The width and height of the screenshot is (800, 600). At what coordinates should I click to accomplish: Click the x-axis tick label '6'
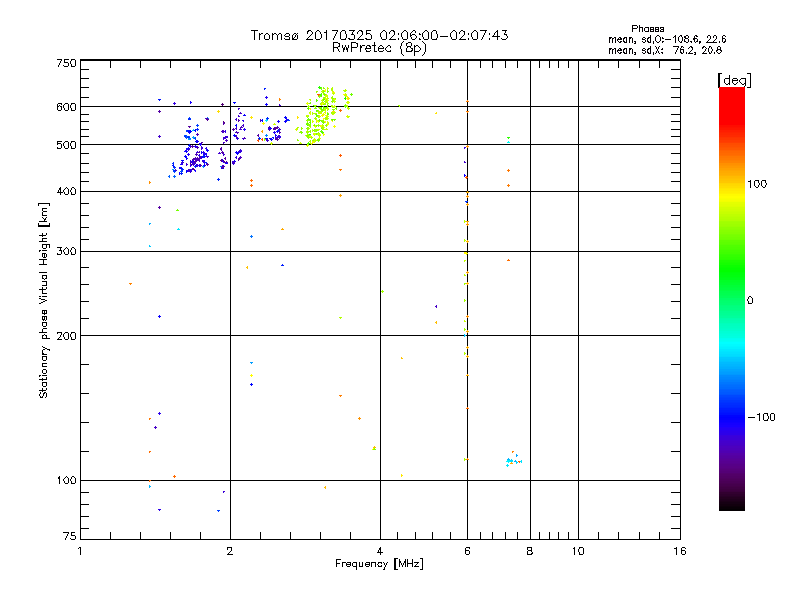coord(467,551)
